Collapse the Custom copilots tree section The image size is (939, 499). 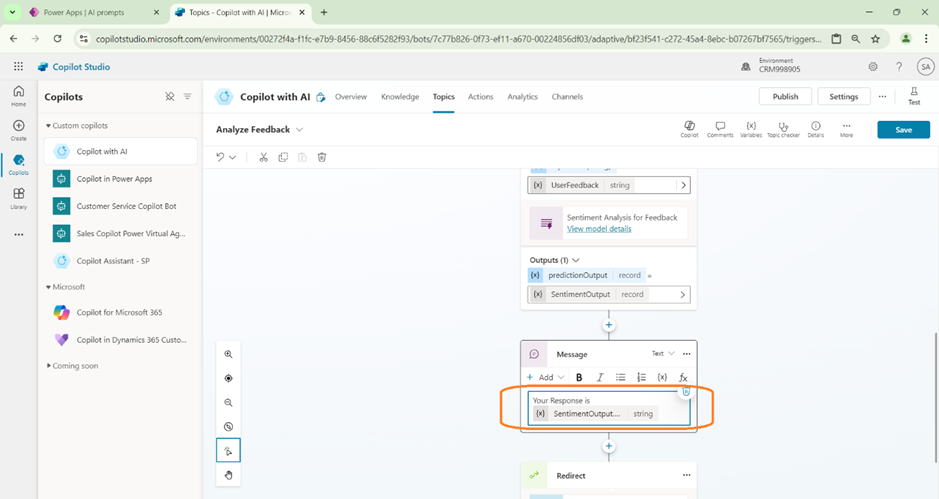(x=48, y=126)
